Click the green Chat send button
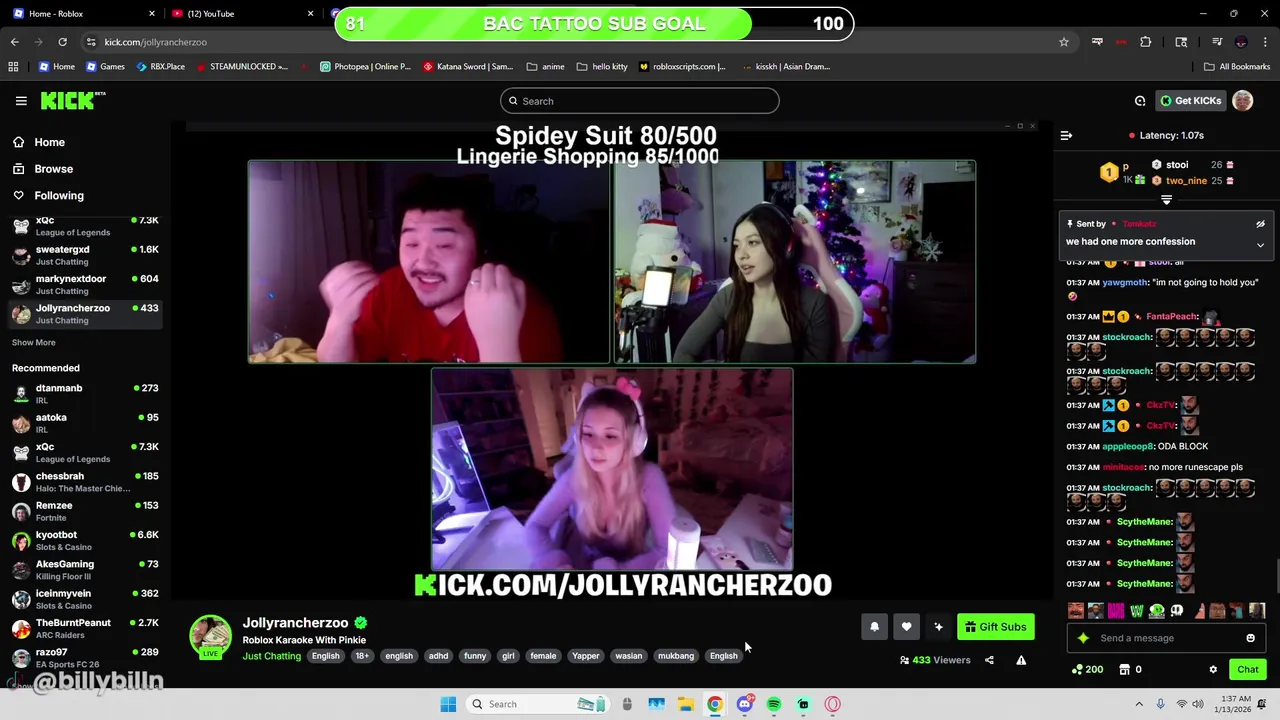 tap(1247, 670)
